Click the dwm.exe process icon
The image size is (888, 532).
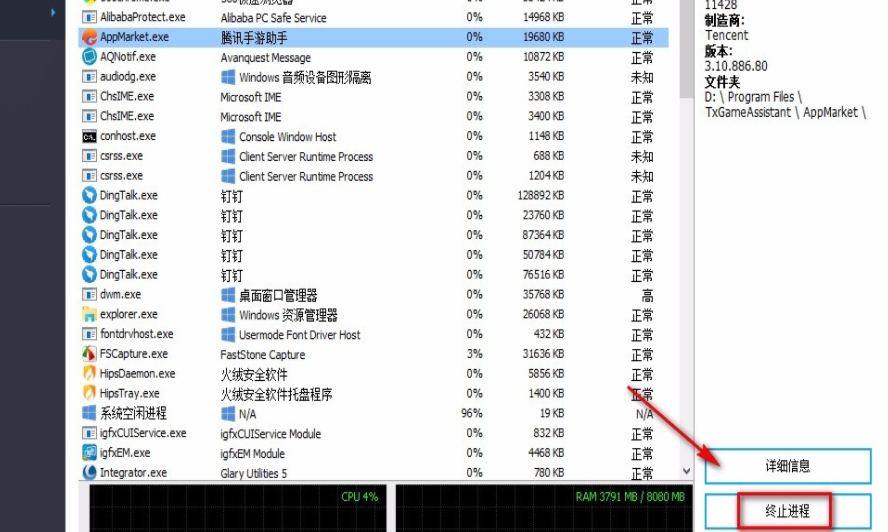(x=89, y=295)
